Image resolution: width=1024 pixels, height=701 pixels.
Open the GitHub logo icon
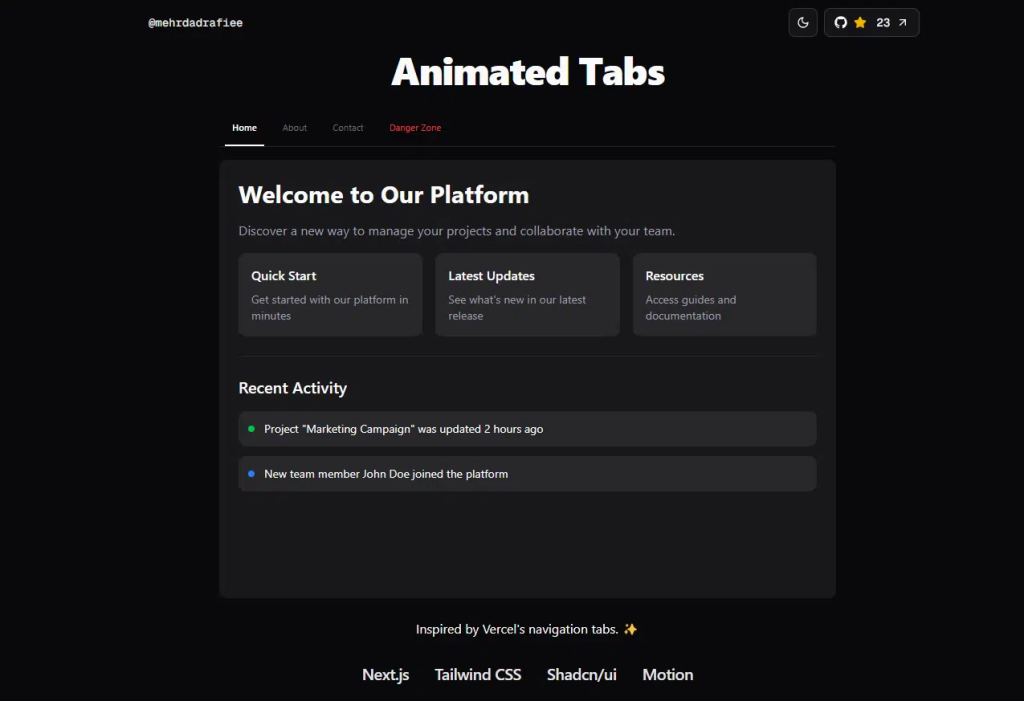[840, 23]
